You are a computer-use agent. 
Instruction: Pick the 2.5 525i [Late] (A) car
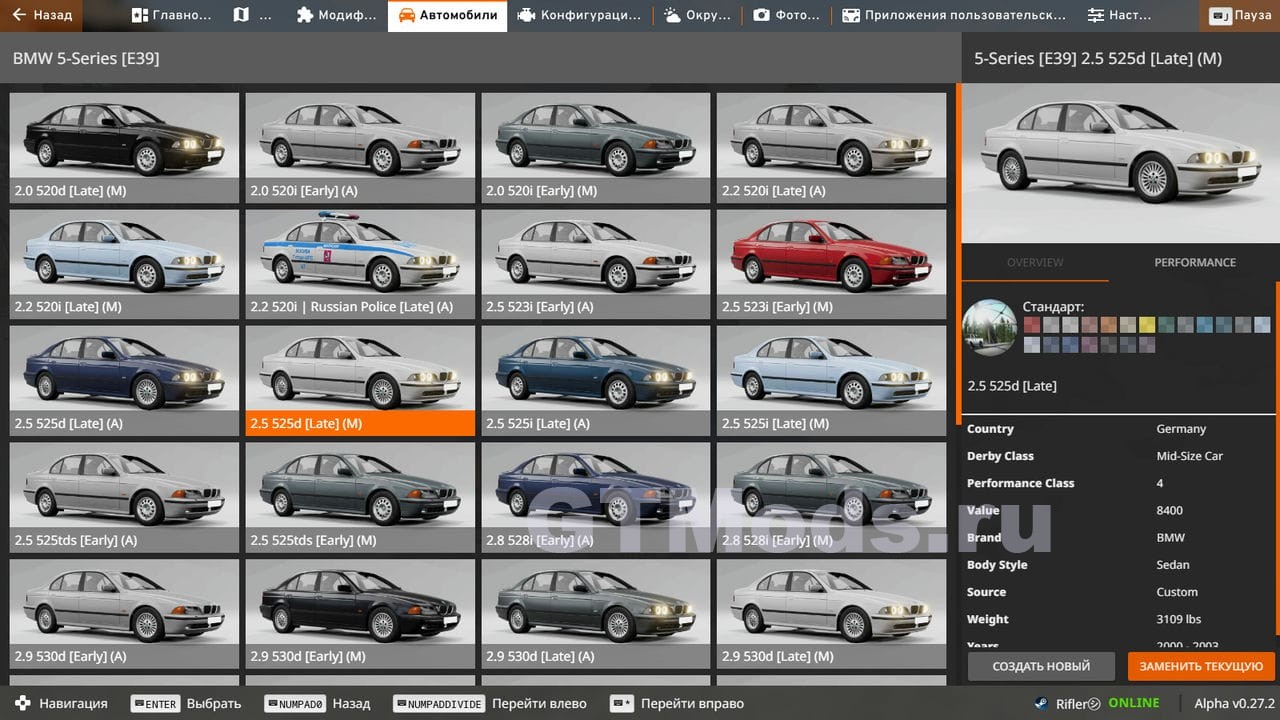(x=596, y=381)
